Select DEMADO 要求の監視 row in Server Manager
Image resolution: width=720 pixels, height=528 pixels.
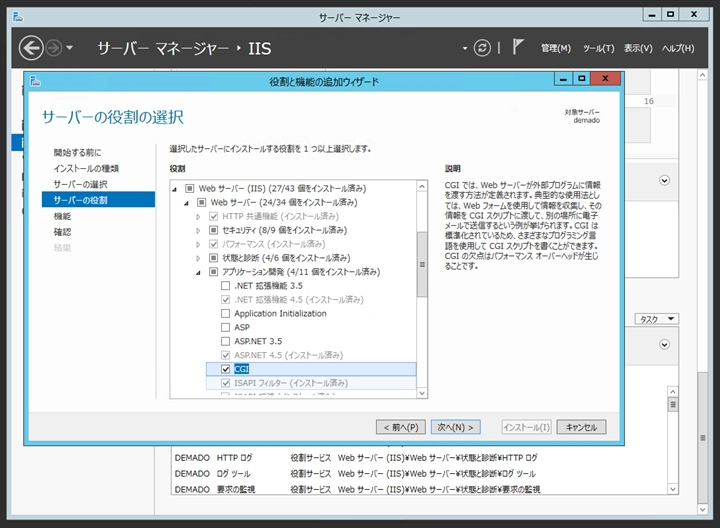[x=420, y=489]
